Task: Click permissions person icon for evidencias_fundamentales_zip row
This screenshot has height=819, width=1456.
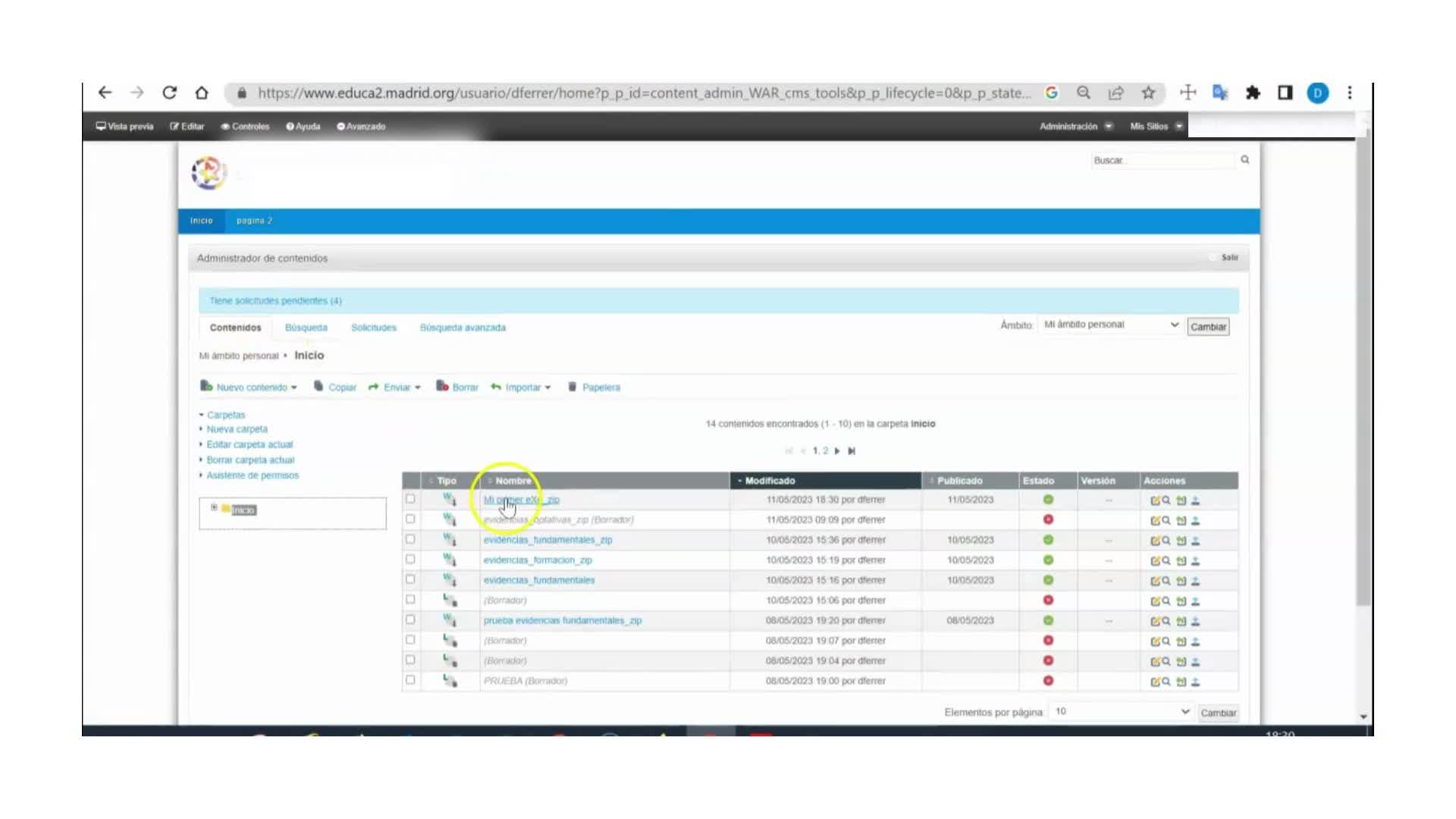Action: (1196, 541)
